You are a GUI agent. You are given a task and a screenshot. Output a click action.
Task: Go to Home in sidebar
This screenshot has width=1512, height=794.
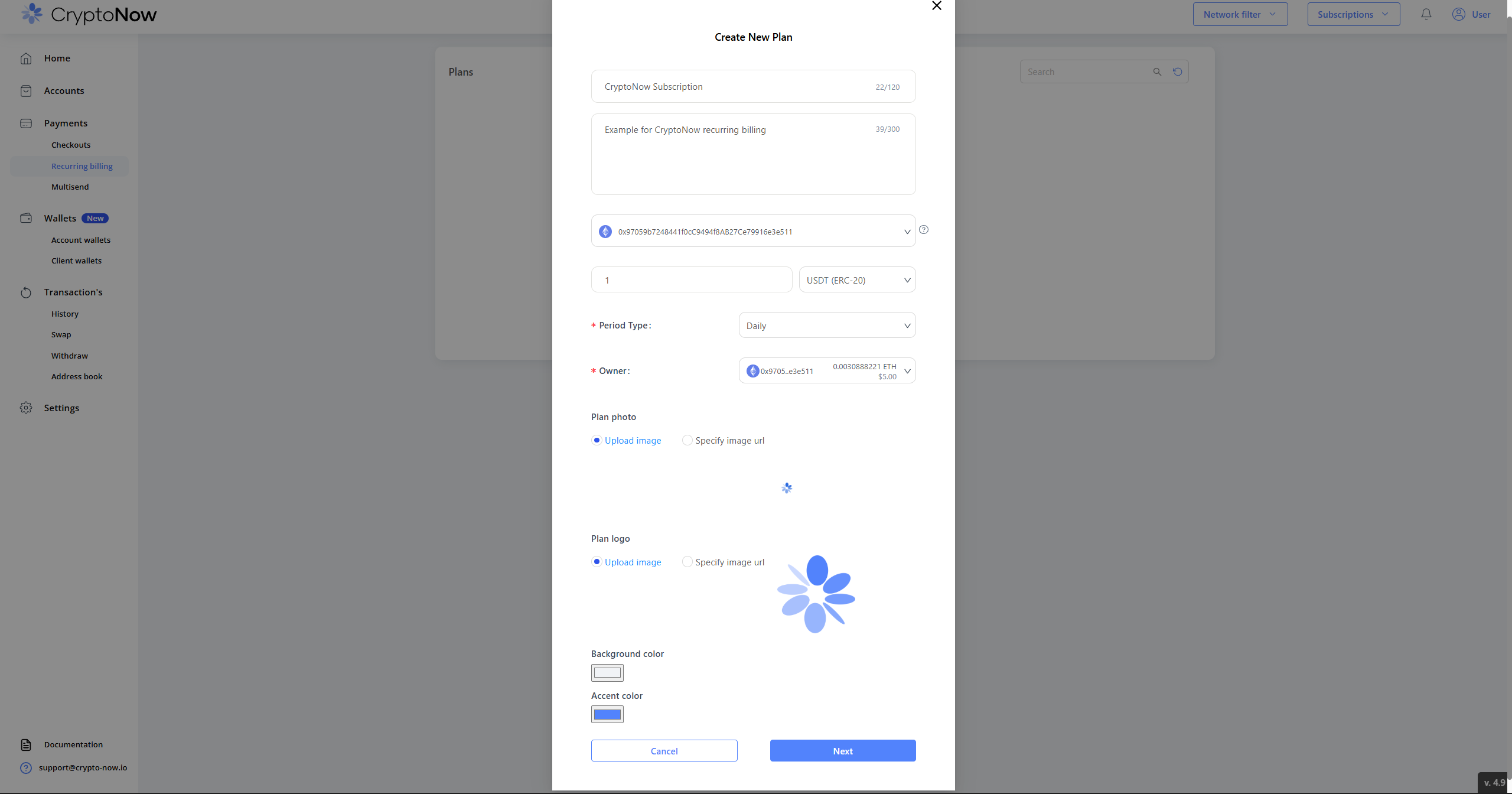coord(57,58)
